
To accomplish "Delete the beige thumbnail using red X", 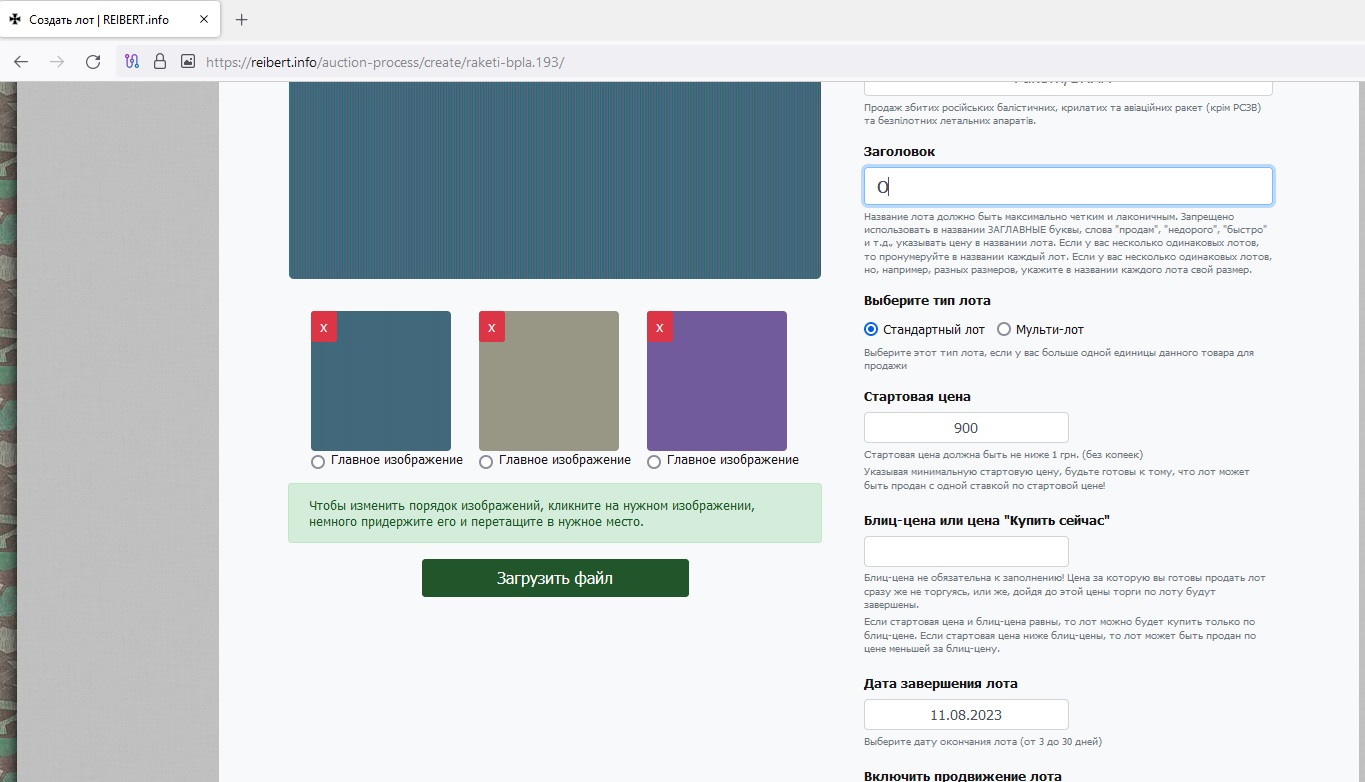I will pyautogui.click(x=491, y=327).
